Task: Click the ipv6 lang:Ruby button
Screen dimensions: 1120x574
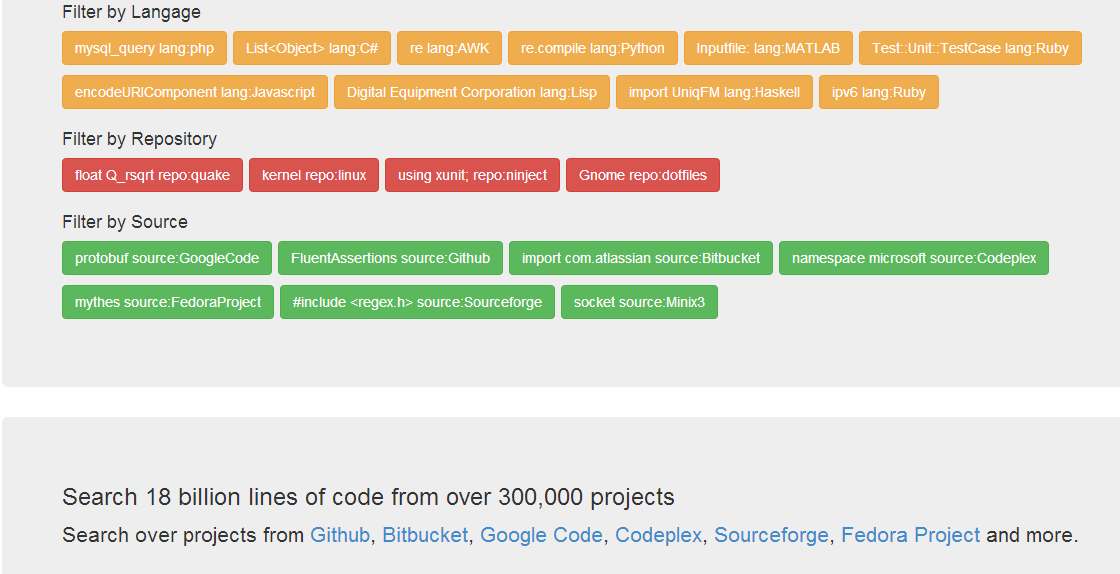Action: [879, 92]
